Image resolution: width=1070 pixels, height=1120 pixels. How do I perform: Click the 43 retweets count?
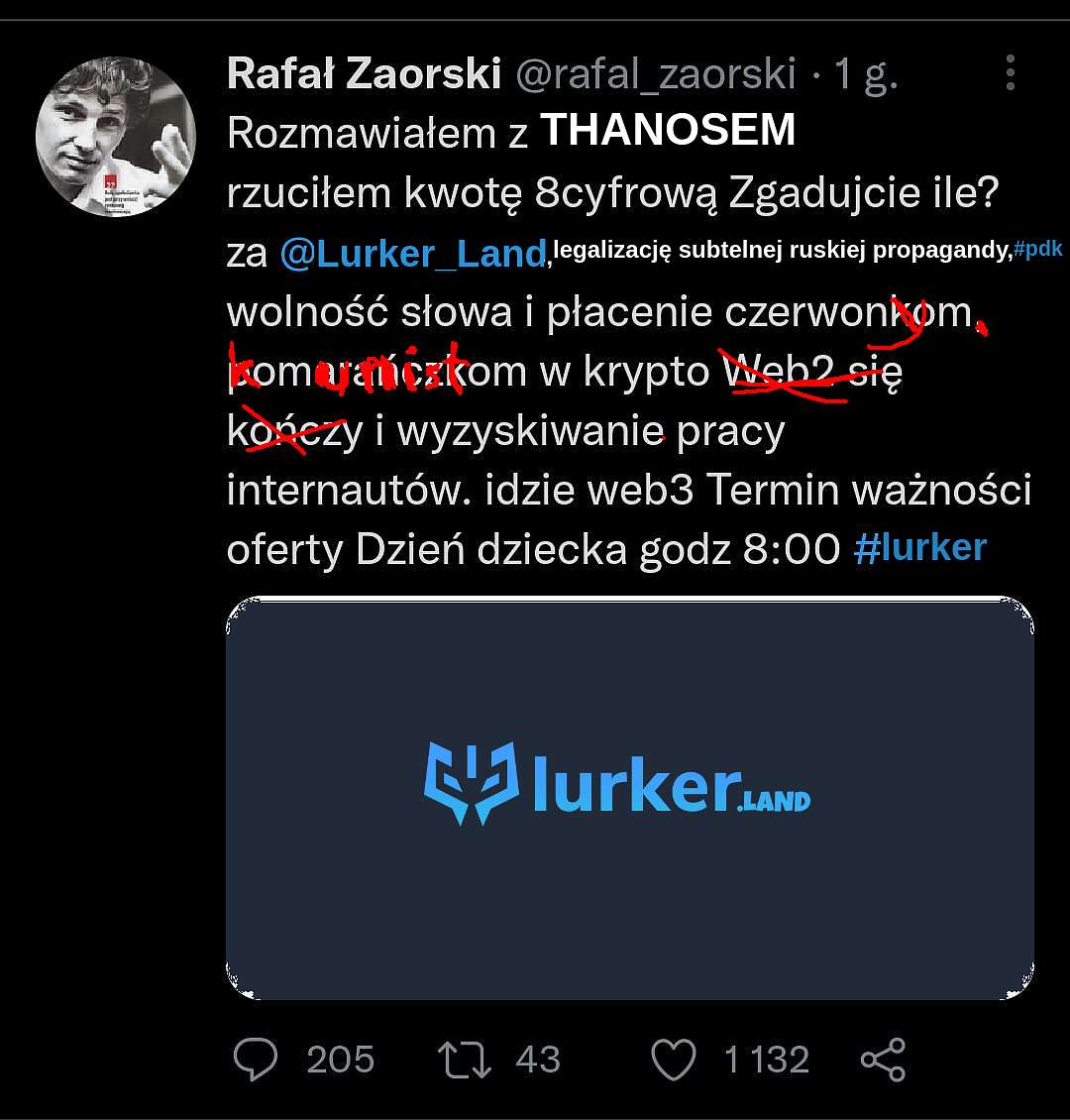coord(538,1060)
